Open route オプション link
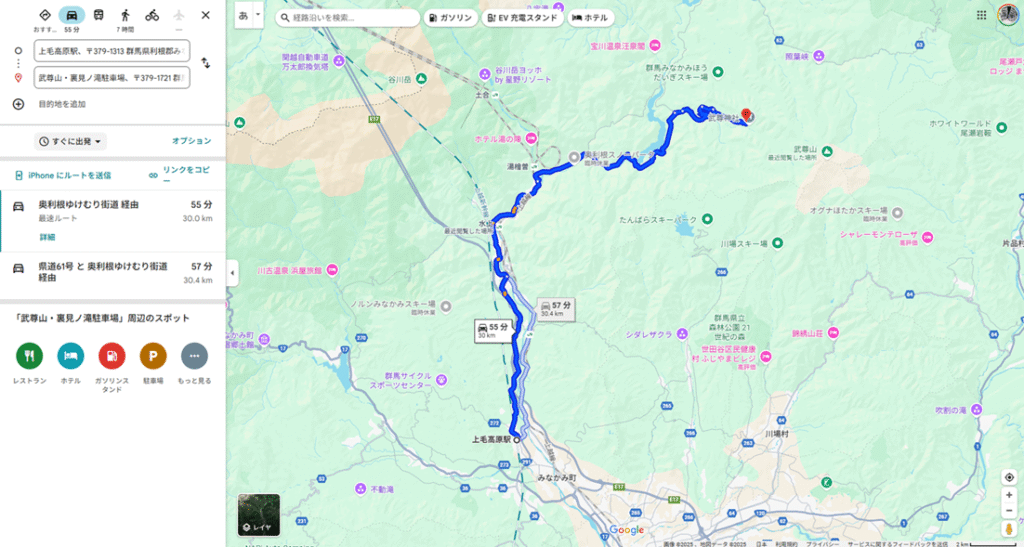 (191, 141)
